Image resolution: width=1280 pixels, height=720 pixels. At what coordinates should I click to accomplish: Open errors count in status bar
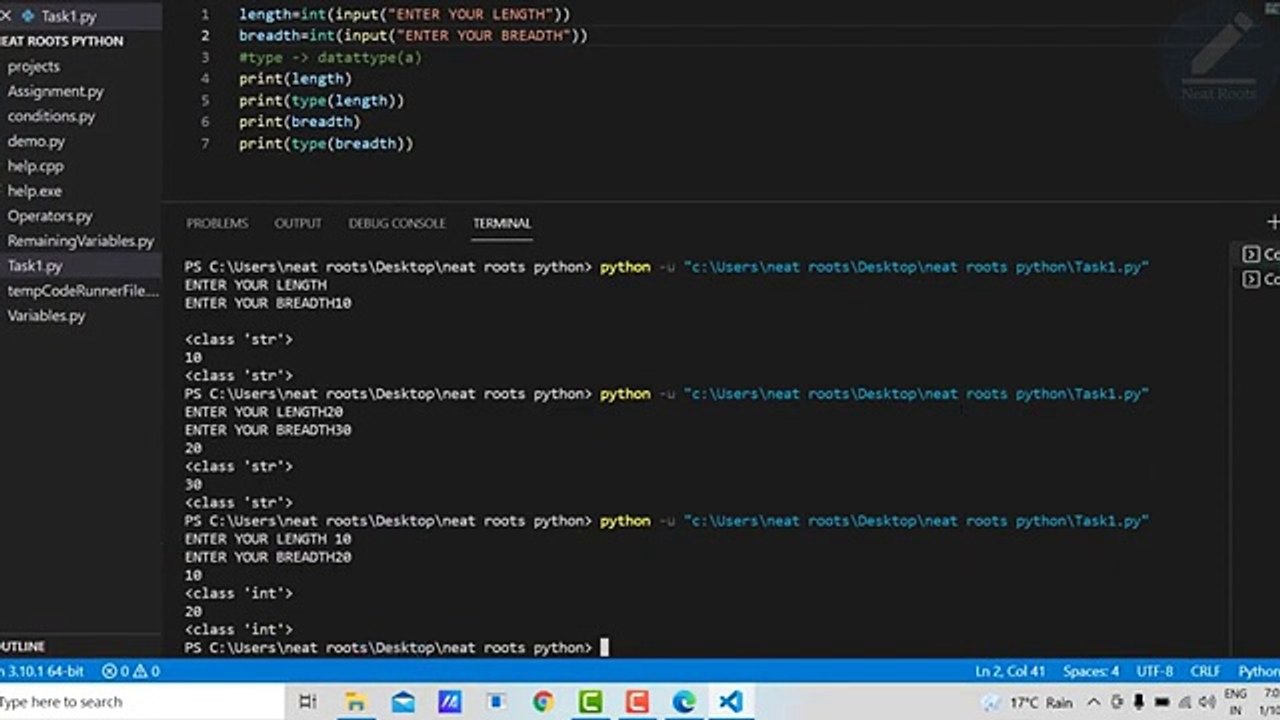pos(116,671)
